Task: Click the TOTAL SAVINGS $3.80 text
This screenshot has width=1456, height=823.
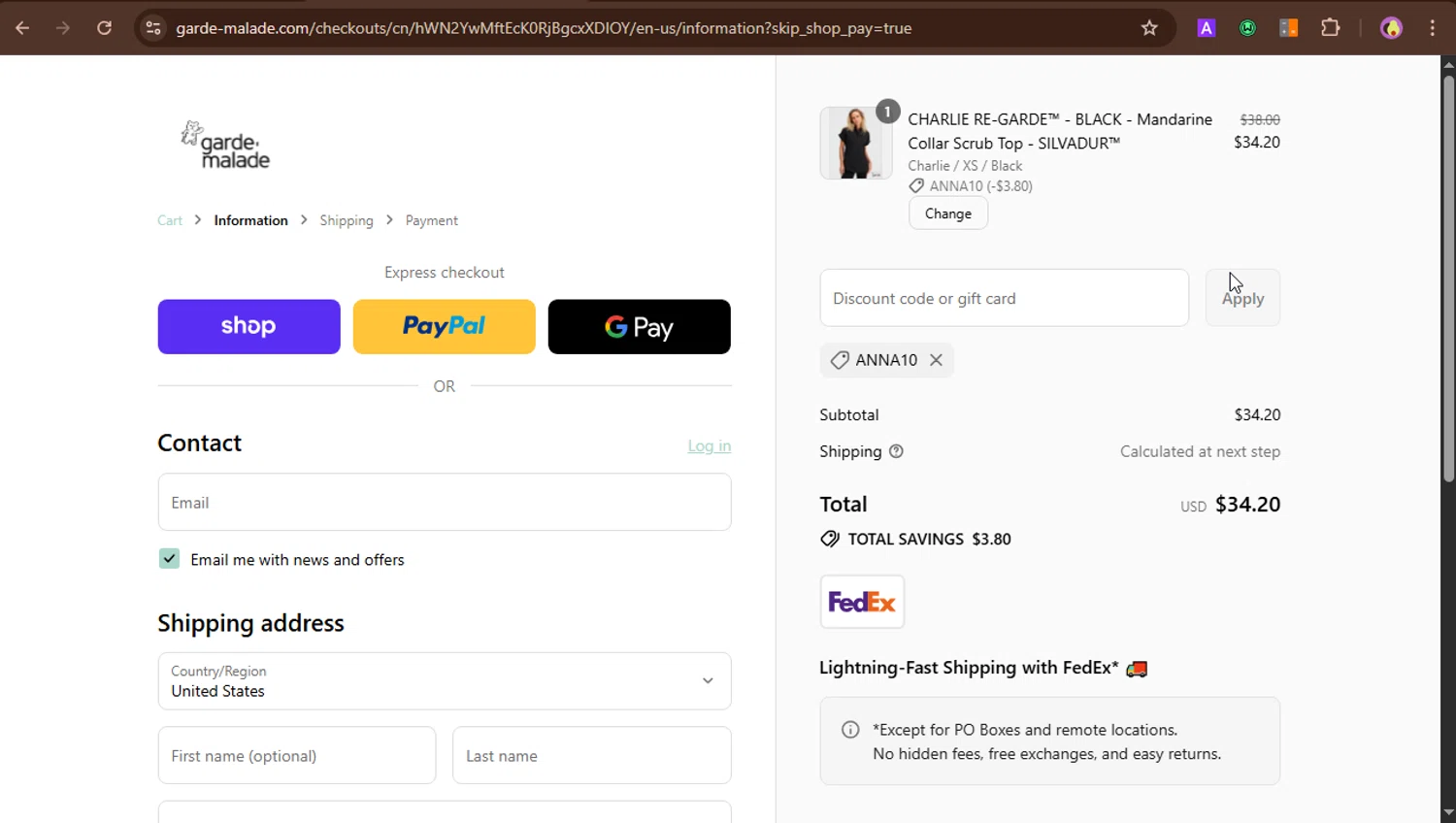Action: 929,539
